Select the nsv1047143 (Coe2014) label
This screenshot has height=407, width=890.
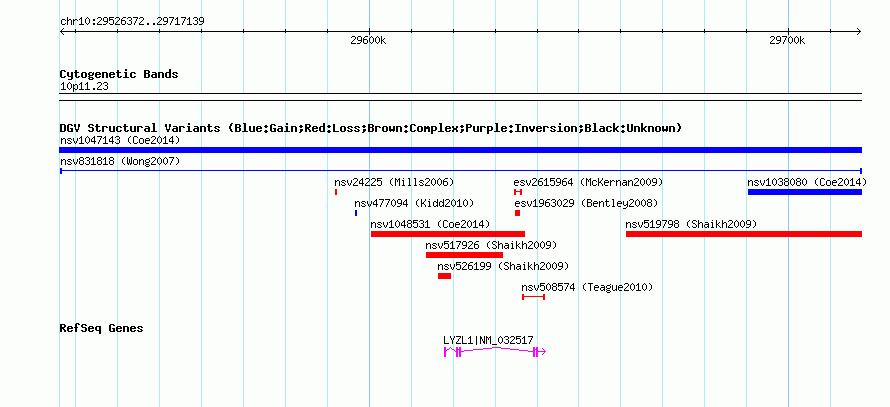(120, 140)
